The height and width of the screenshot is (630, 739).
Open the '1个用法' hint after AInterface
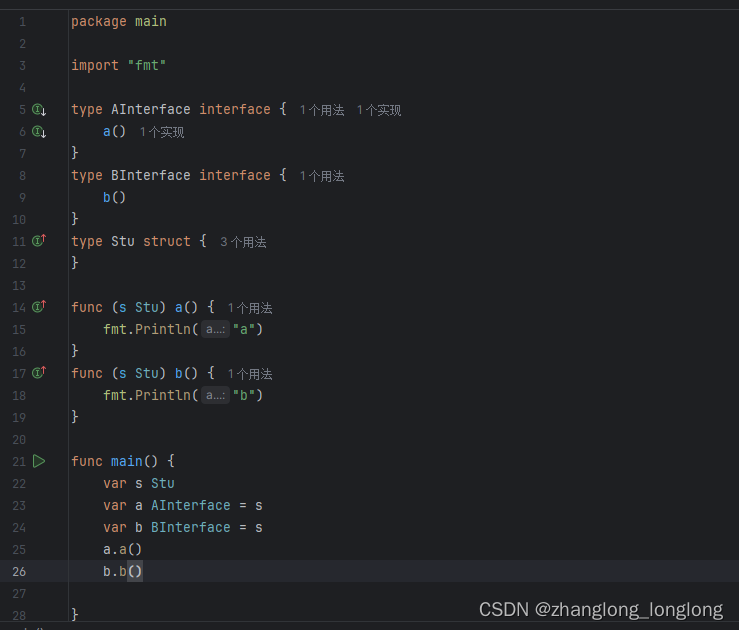pyautogui.click(x=322, y=110)
